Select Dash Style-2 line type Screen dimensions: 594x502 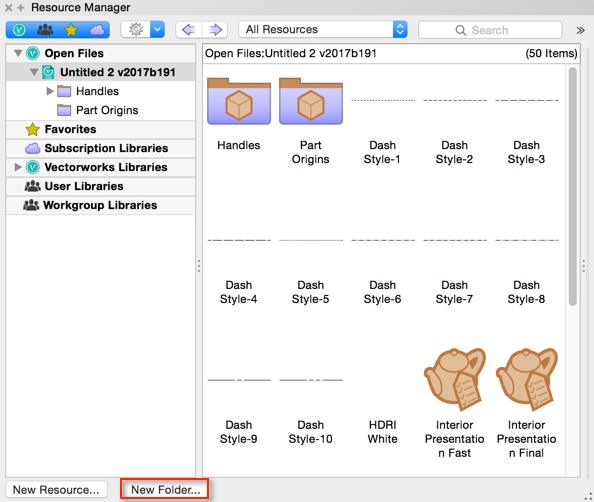point(455,100)
